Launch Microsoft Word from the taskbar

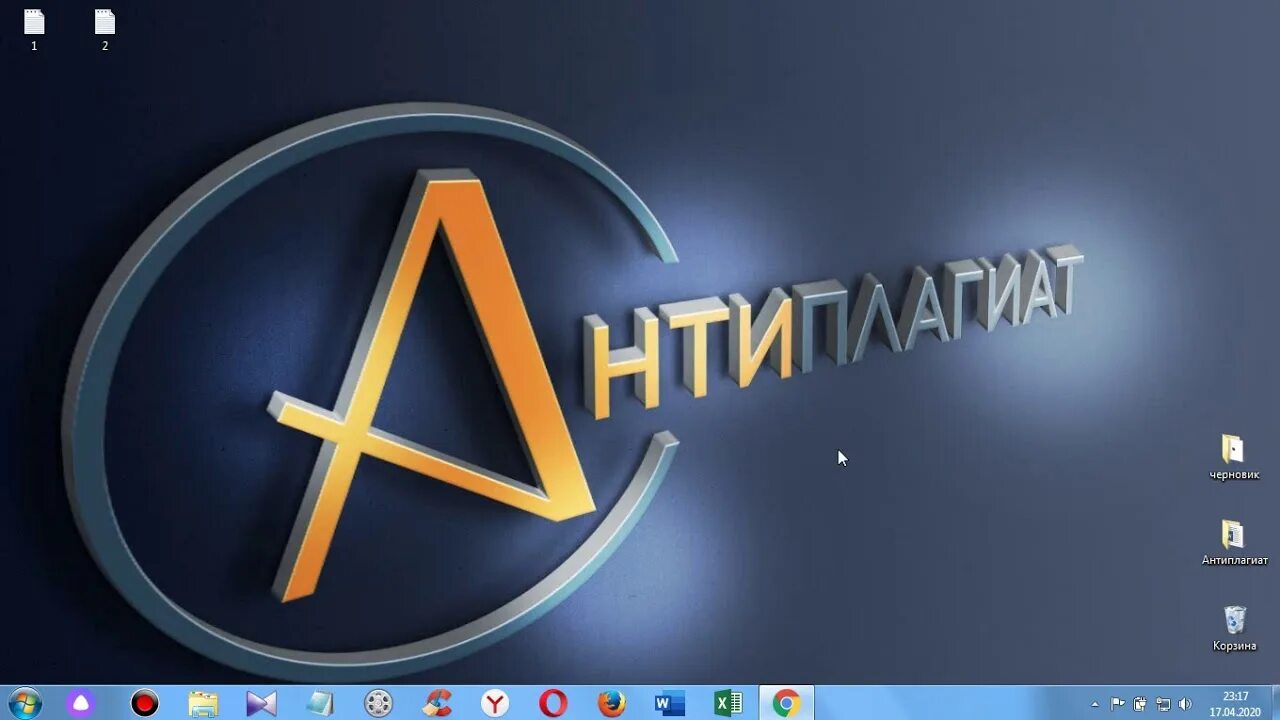(x=670, y=703)
